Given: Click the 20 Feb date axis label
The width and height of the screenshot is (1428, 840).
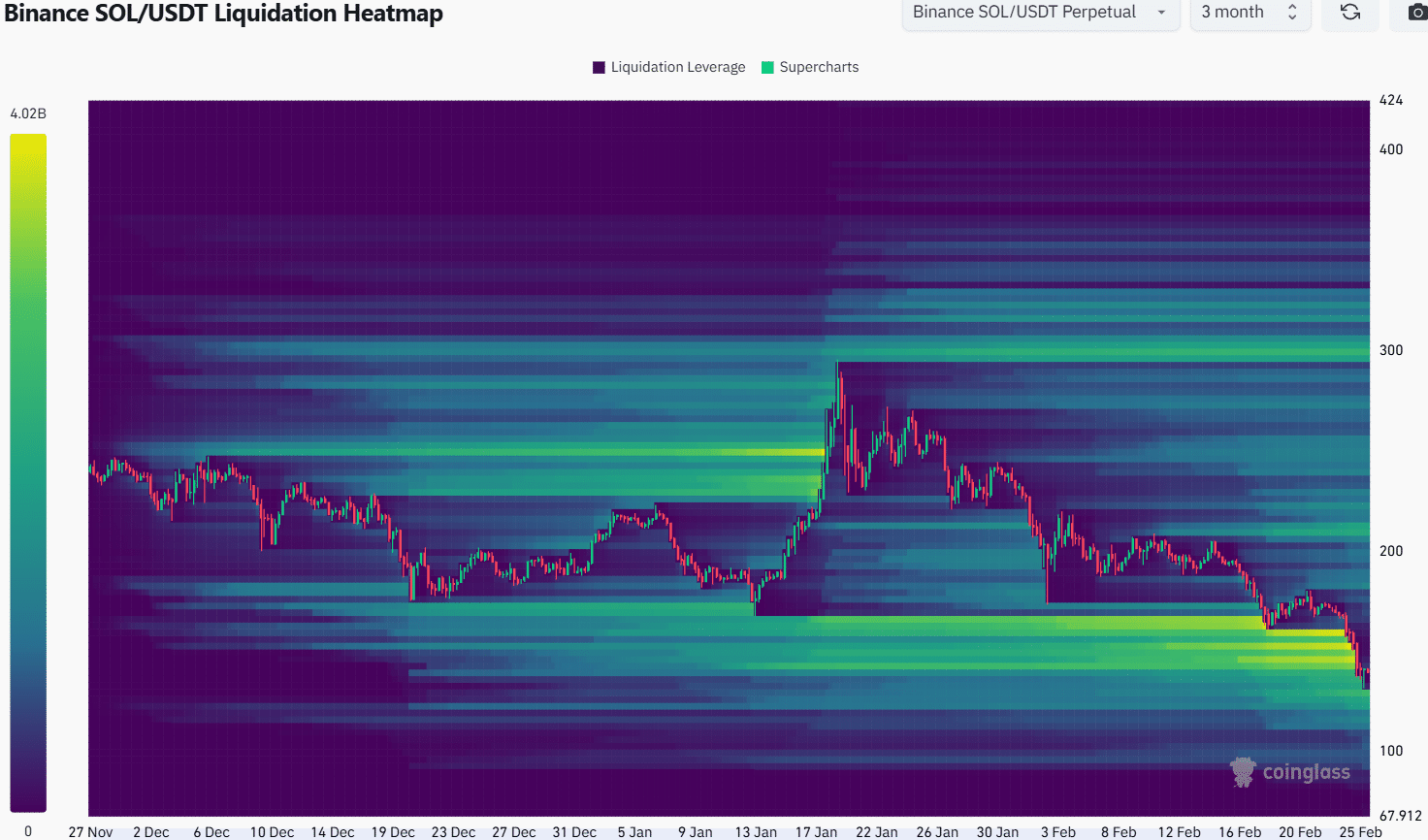Looking at the screenshot, I should click(1300, 832).
